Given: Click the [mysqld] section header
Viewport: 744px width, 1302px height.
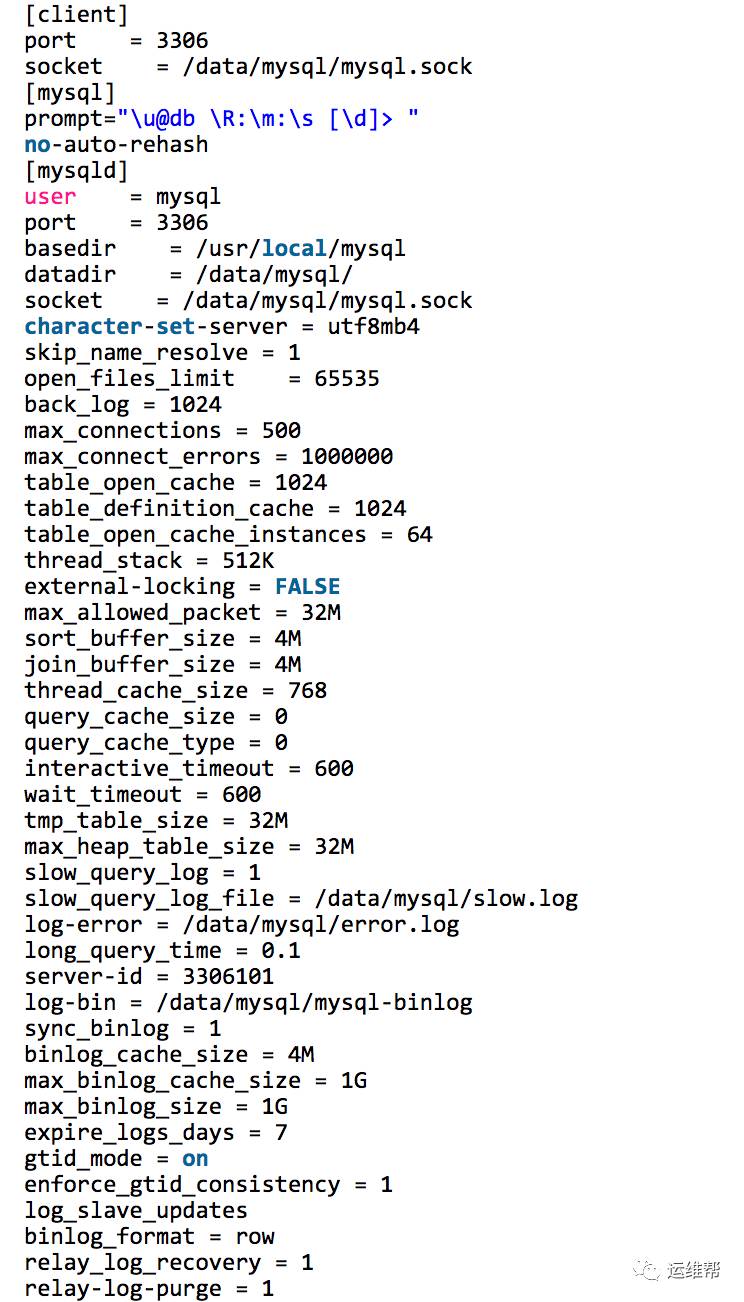Looking at the screenshot, I should point(77,171).
